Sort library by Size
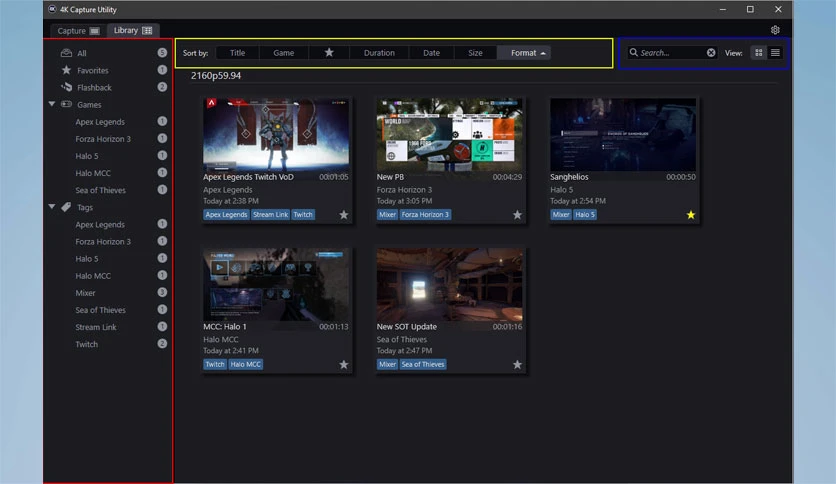 [x=475, y=52]
